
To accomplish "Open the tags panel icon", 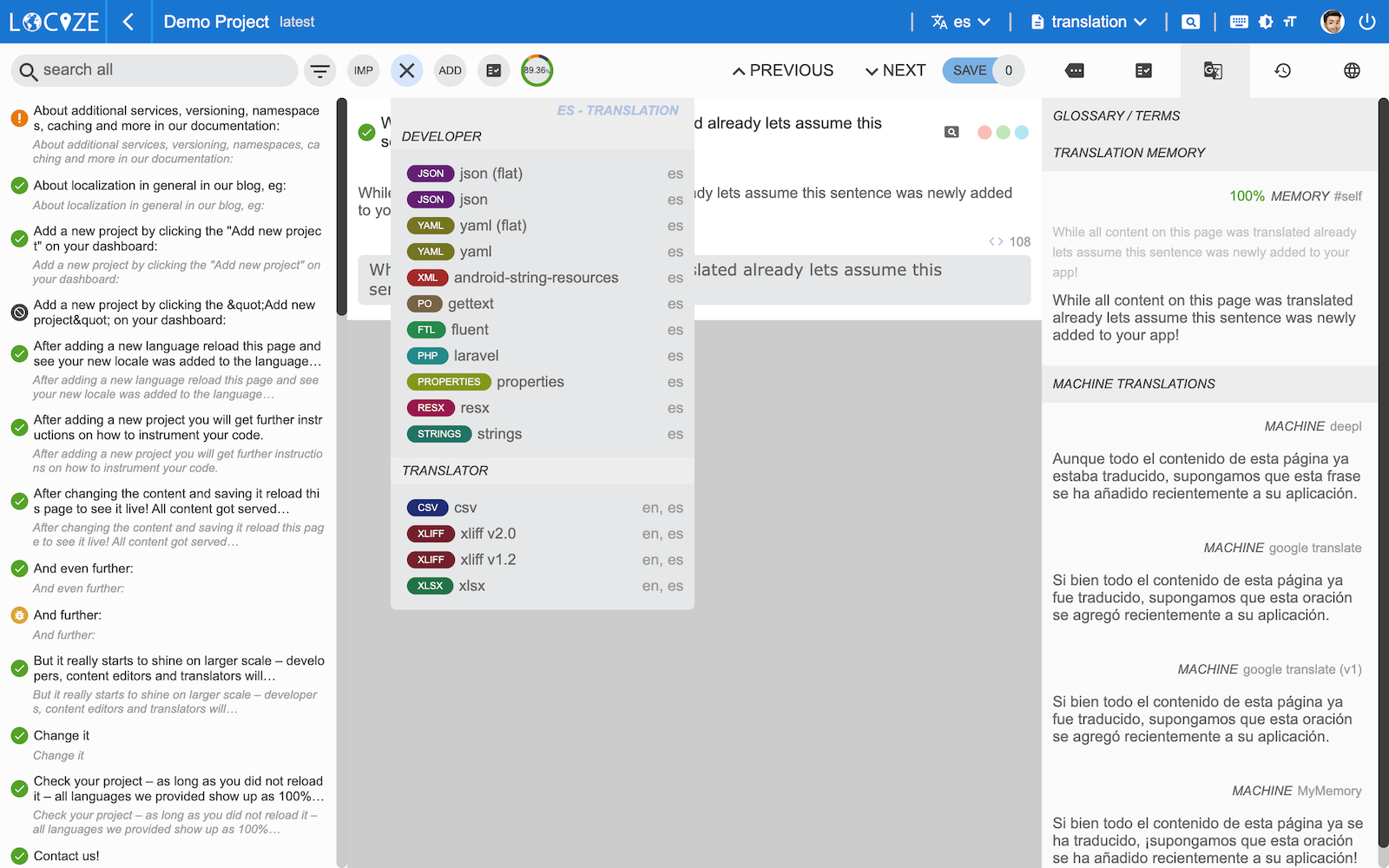I will click(x=1075, y=71).
